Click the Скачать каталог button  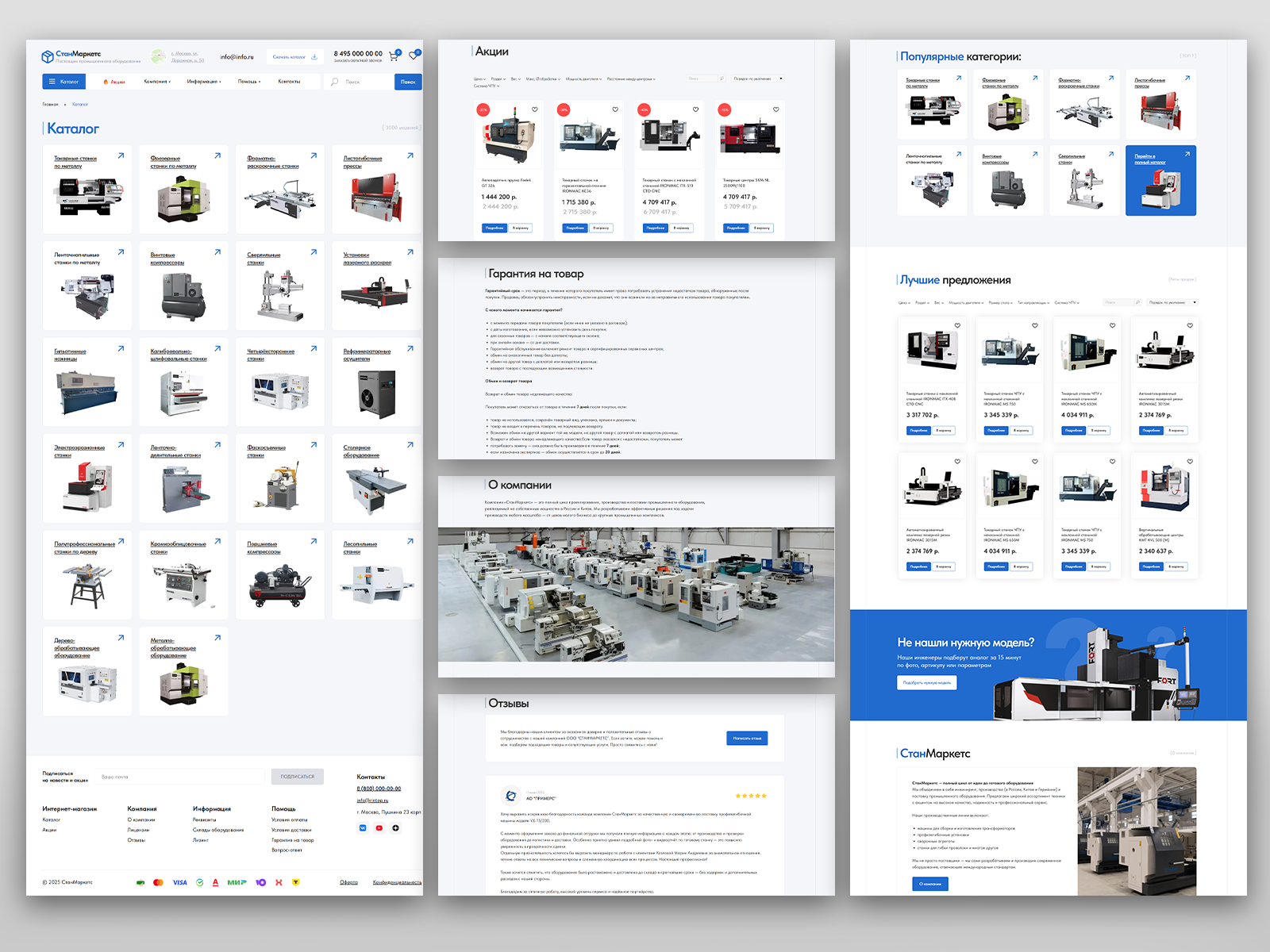click(294, 56)
